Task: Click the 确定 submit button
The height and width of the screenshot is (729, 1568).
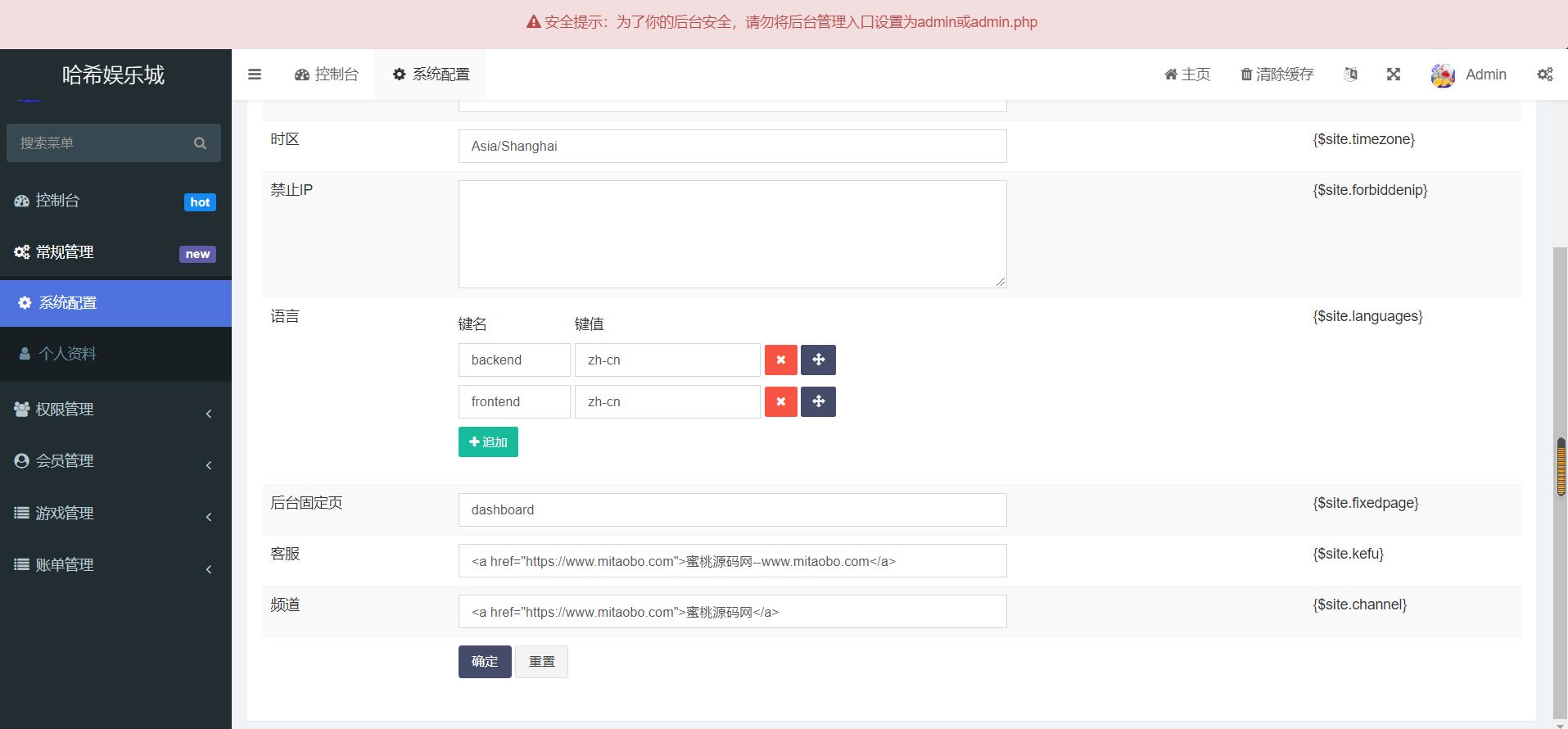Action: point(484,662)
